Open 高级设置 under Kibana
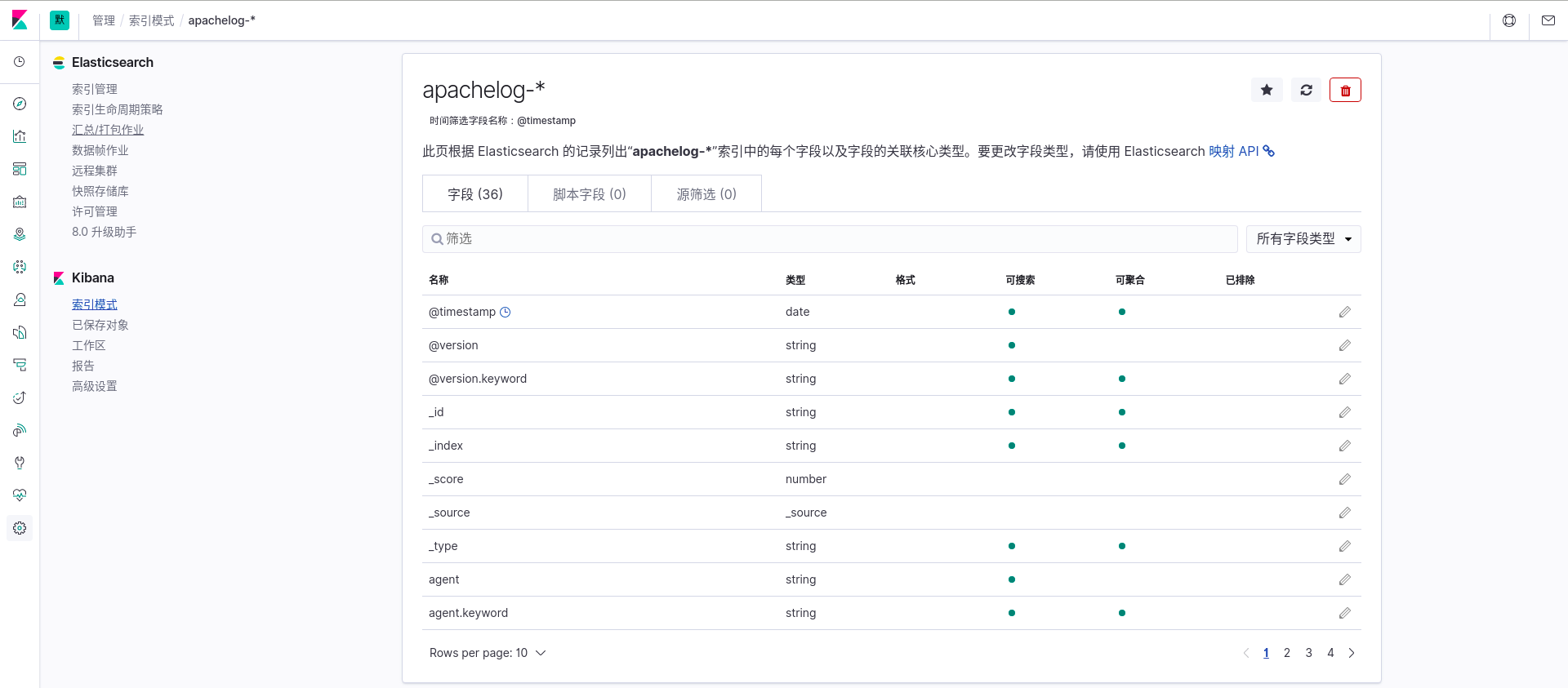Image resolution: width=1568 pixels, height=688 pixels. tap(95, 386)
